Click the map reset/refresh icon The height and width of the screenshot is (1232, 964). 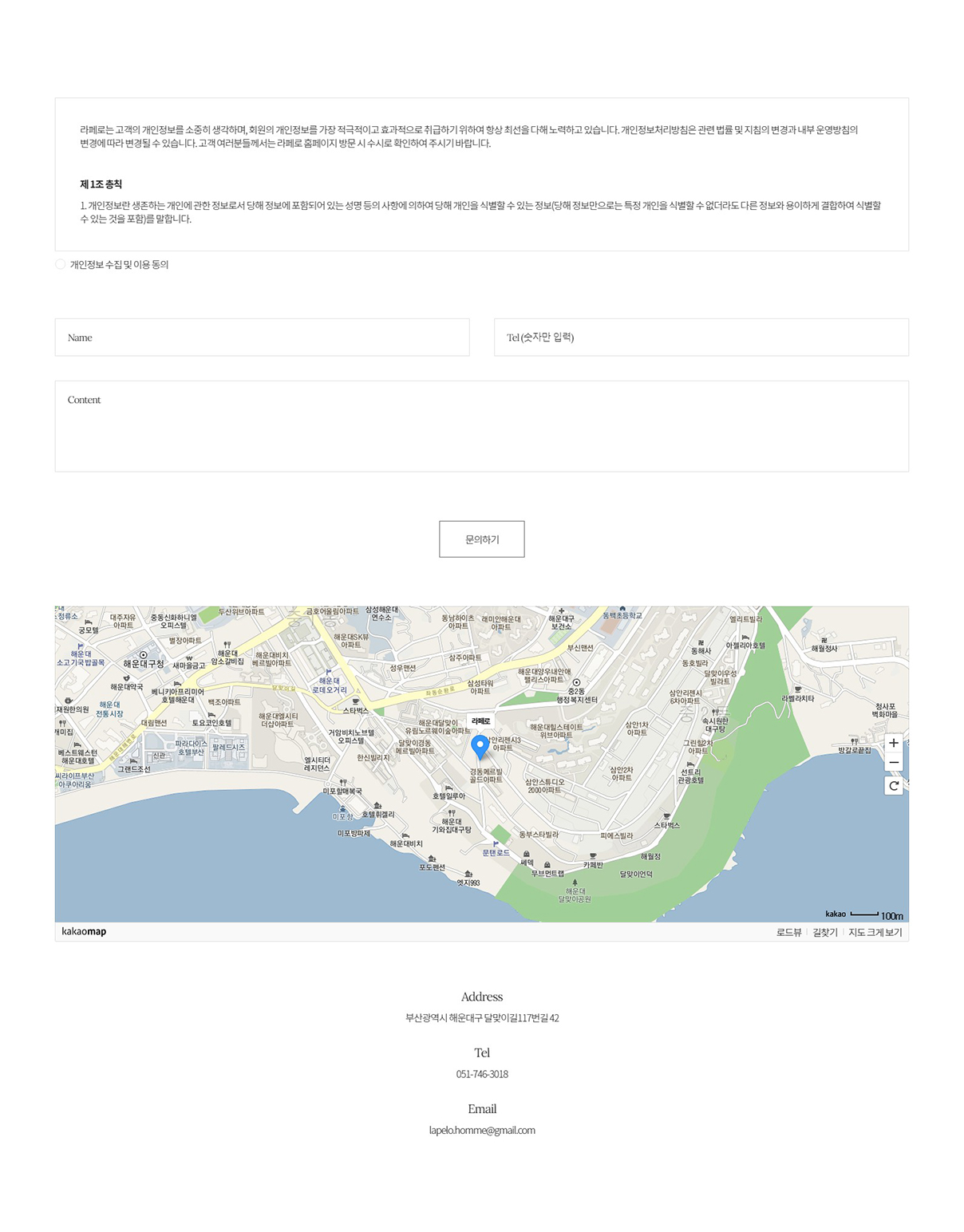pyautogui.click(x=893, y=786)
